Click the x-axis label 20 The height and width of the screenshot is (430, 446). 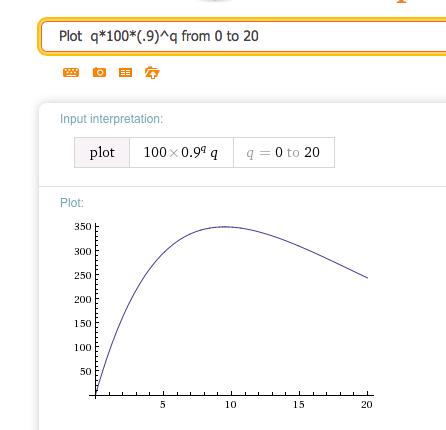coord(367,405)
